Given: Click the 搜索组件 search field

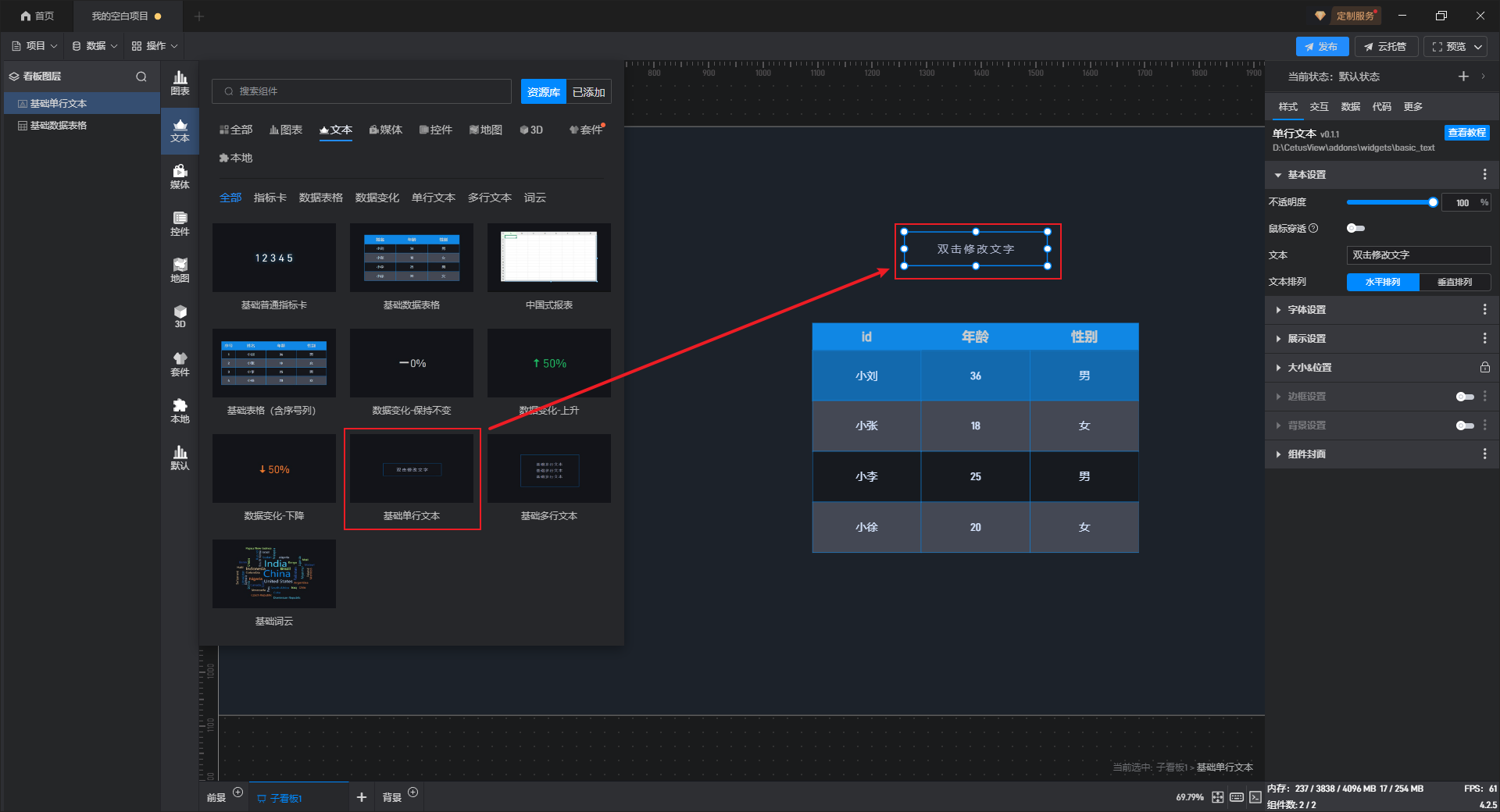Looking at the screenshot, I should [362, 91].
